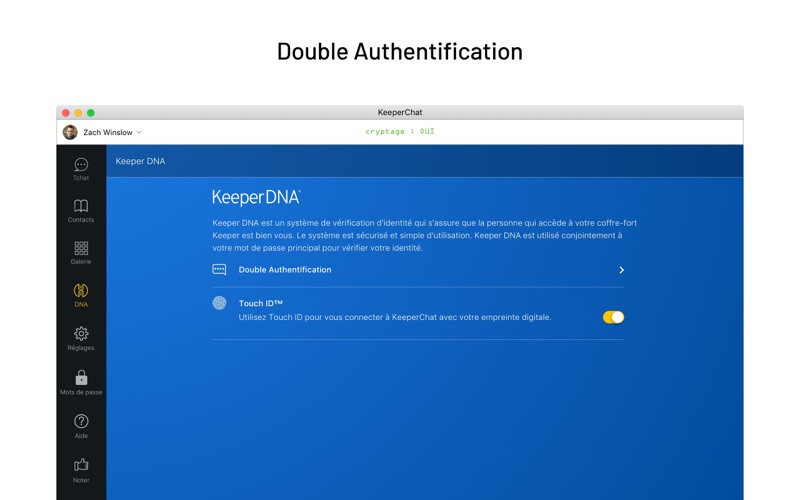Click the Keeper DNA description paragraph
800x500 pixels.
pos(424,235)
